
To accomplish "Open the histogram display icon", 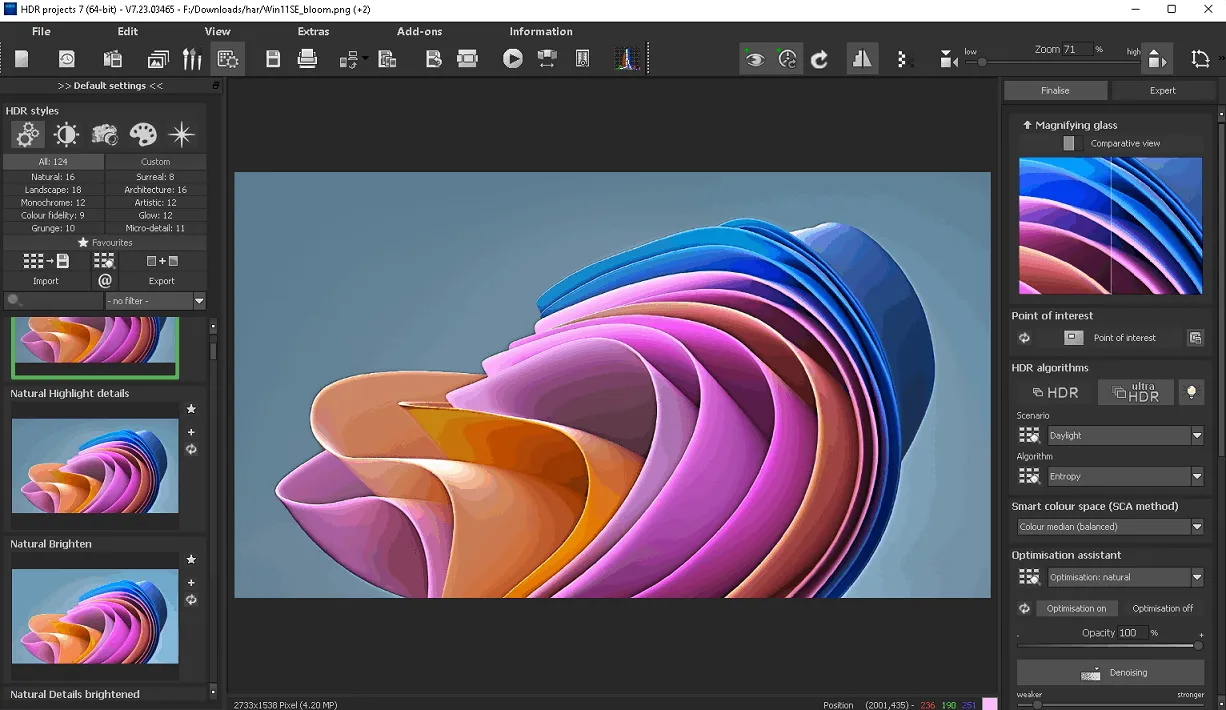I will (627, 59).
